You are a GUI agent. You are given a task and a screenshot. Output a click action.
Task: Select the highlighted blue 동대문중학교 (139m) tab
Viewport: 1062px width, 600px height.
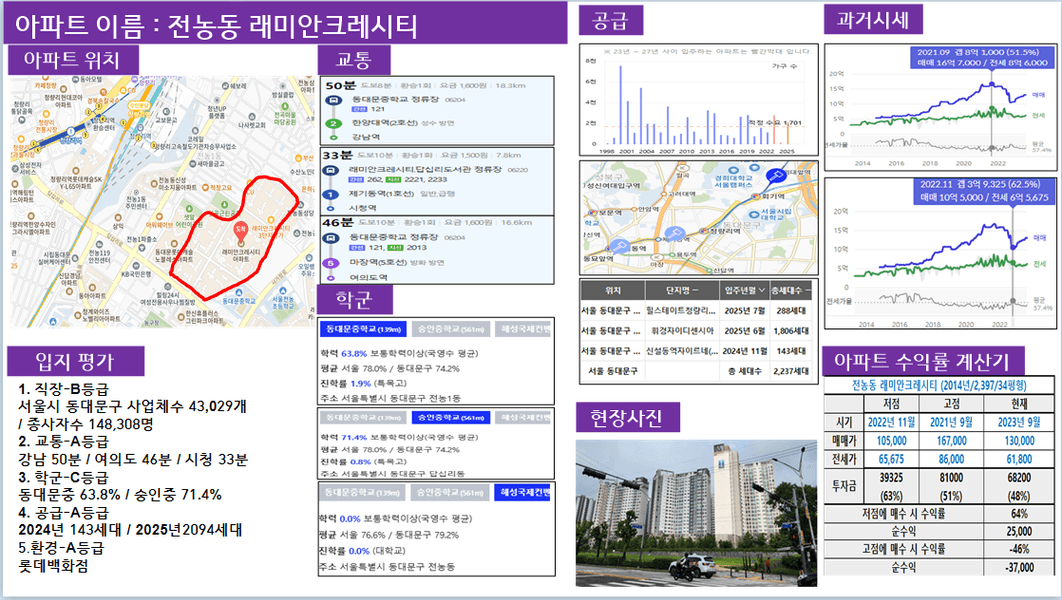point(363,329)
